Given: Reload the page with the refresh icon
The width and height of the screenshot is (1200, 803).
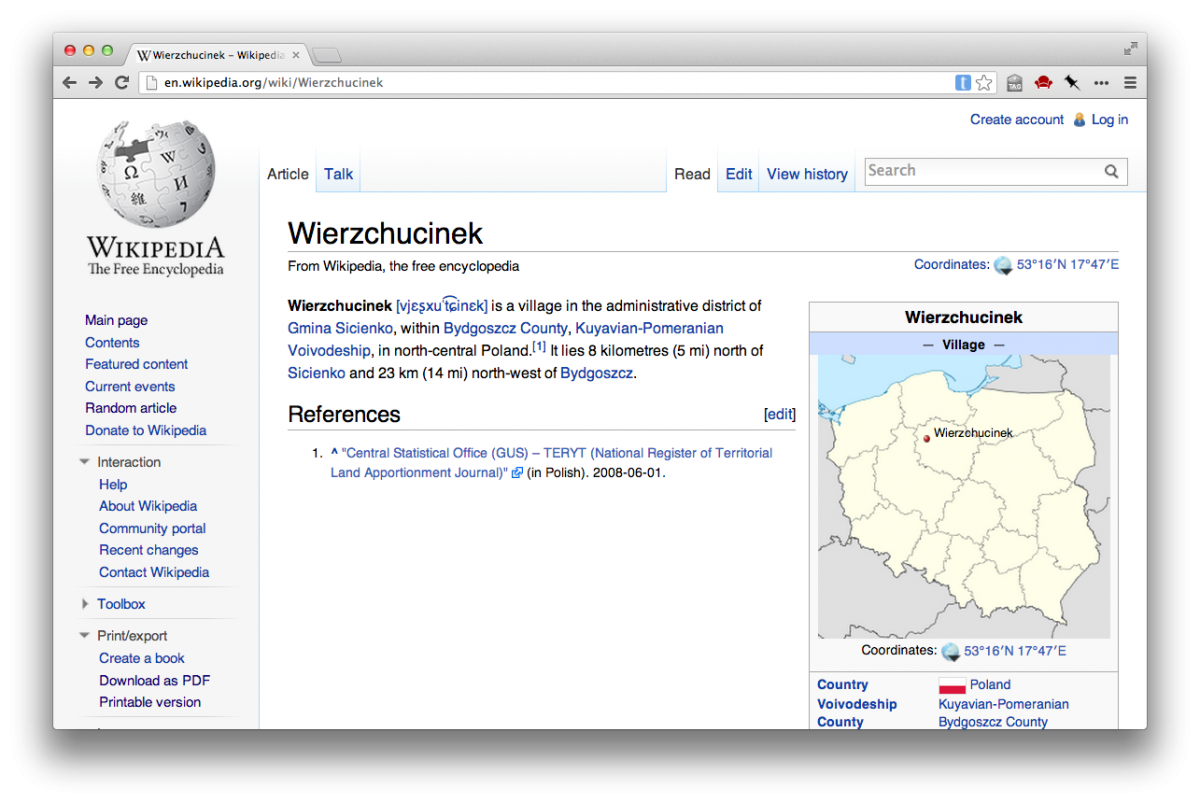Looking at the screenshot, I should (x=122, y=83).
